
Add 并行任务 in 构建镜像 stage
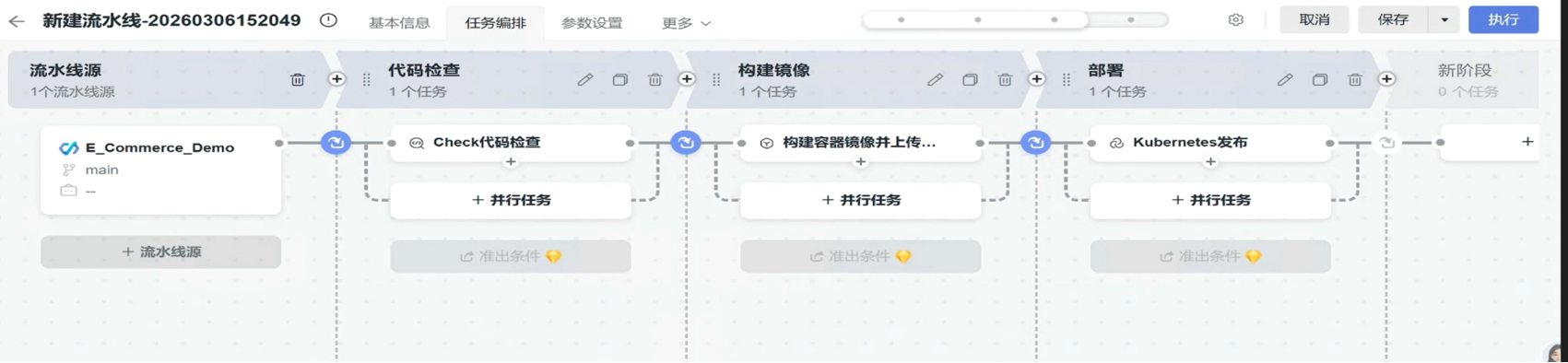pyautogui.click(x=861, y=200)
